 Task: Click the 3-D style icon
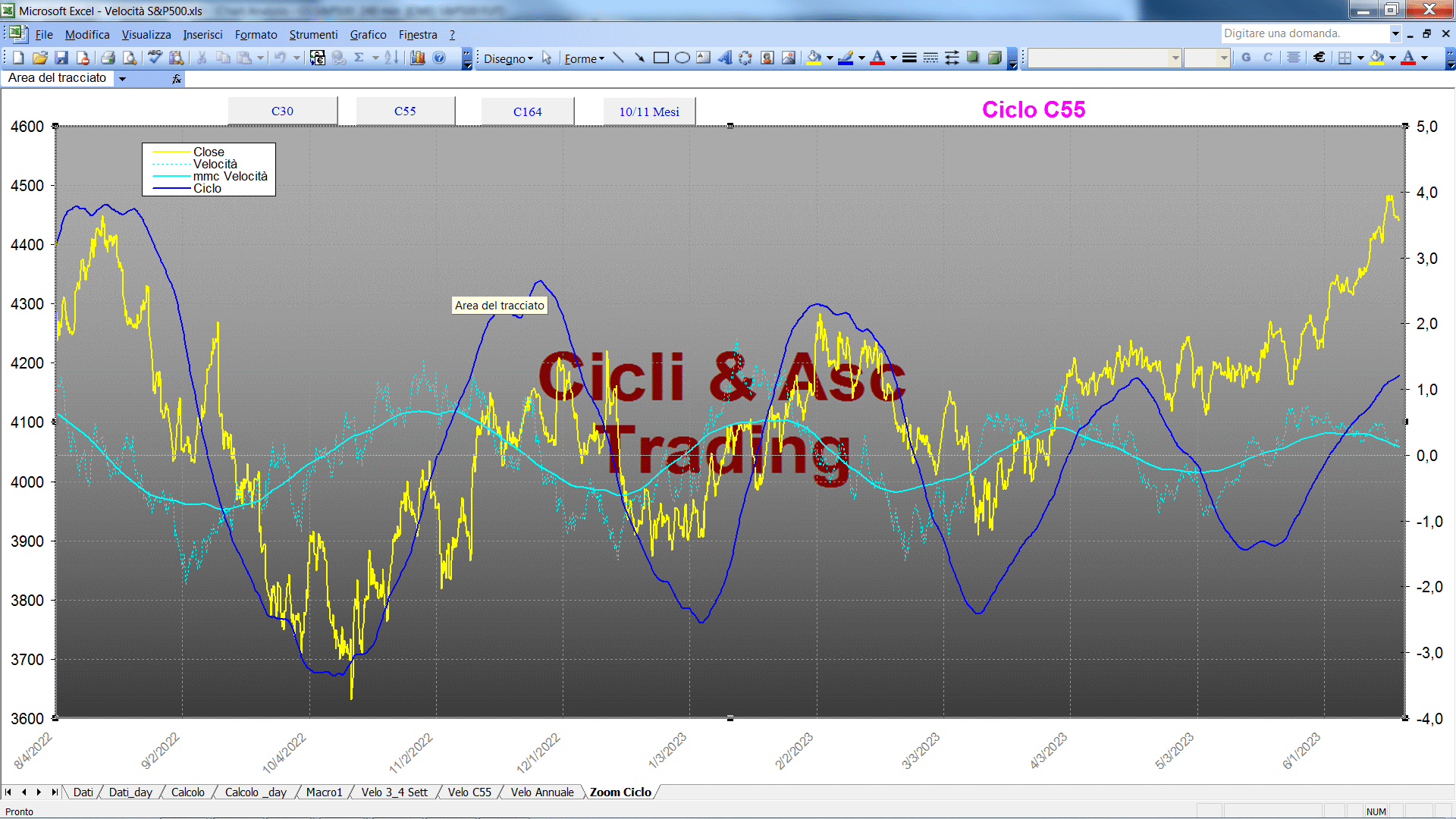994,58
